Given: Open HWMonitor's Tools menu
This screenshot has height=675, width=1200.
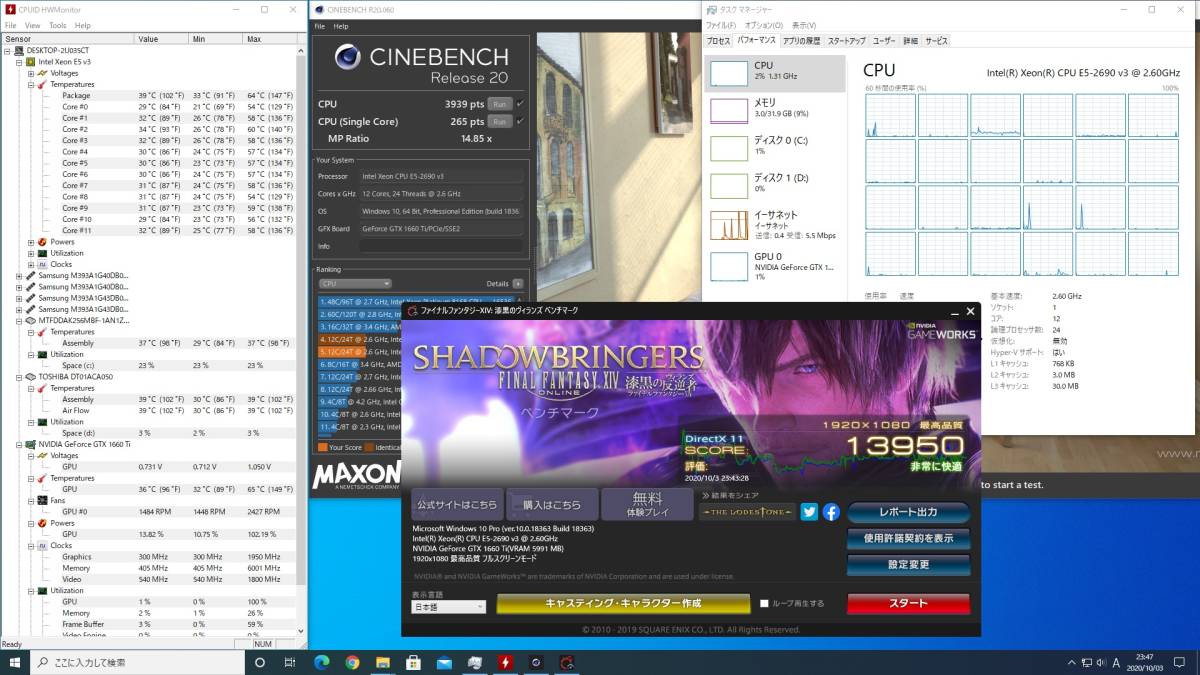Looking at the screenshot, I should [58, 25].
